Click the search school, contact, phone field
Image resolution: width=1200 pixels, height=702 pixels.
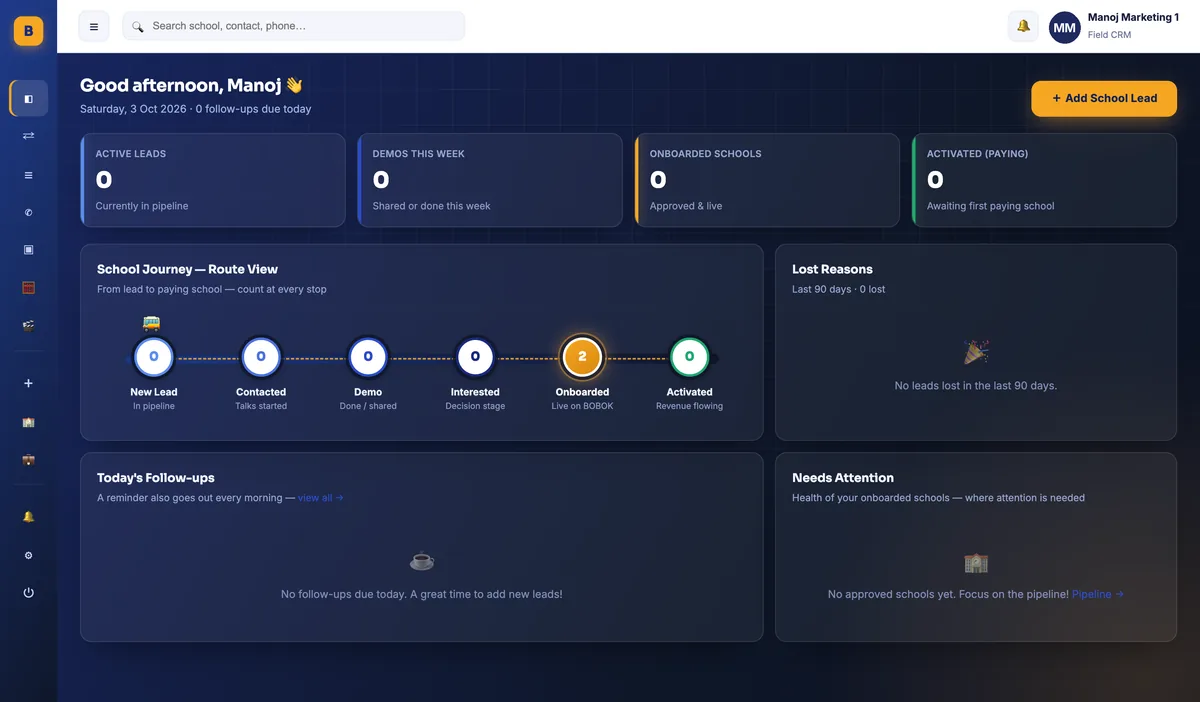[x=293, y=26]
